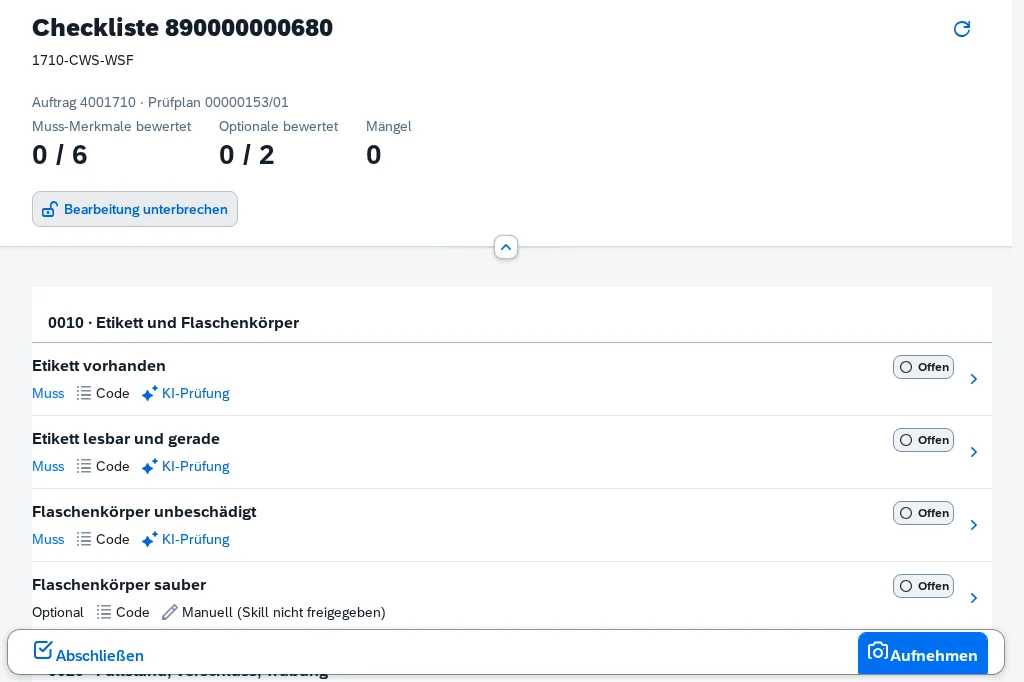Screen dimensions: 1024x682
Task: Click KI-Prüfung sparkle icon under Etikett vorhanden
Action: tap(150, 393)
